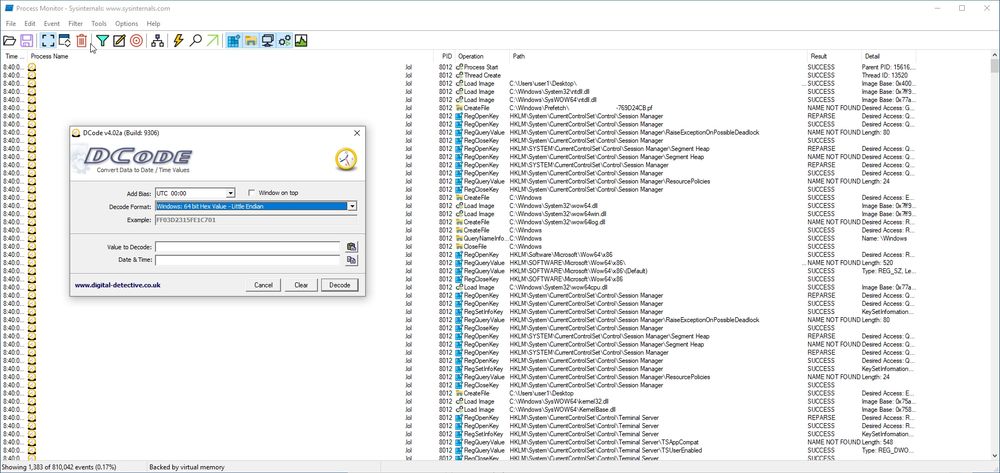Click the Open log file toolbar icon

pos(10,41)
